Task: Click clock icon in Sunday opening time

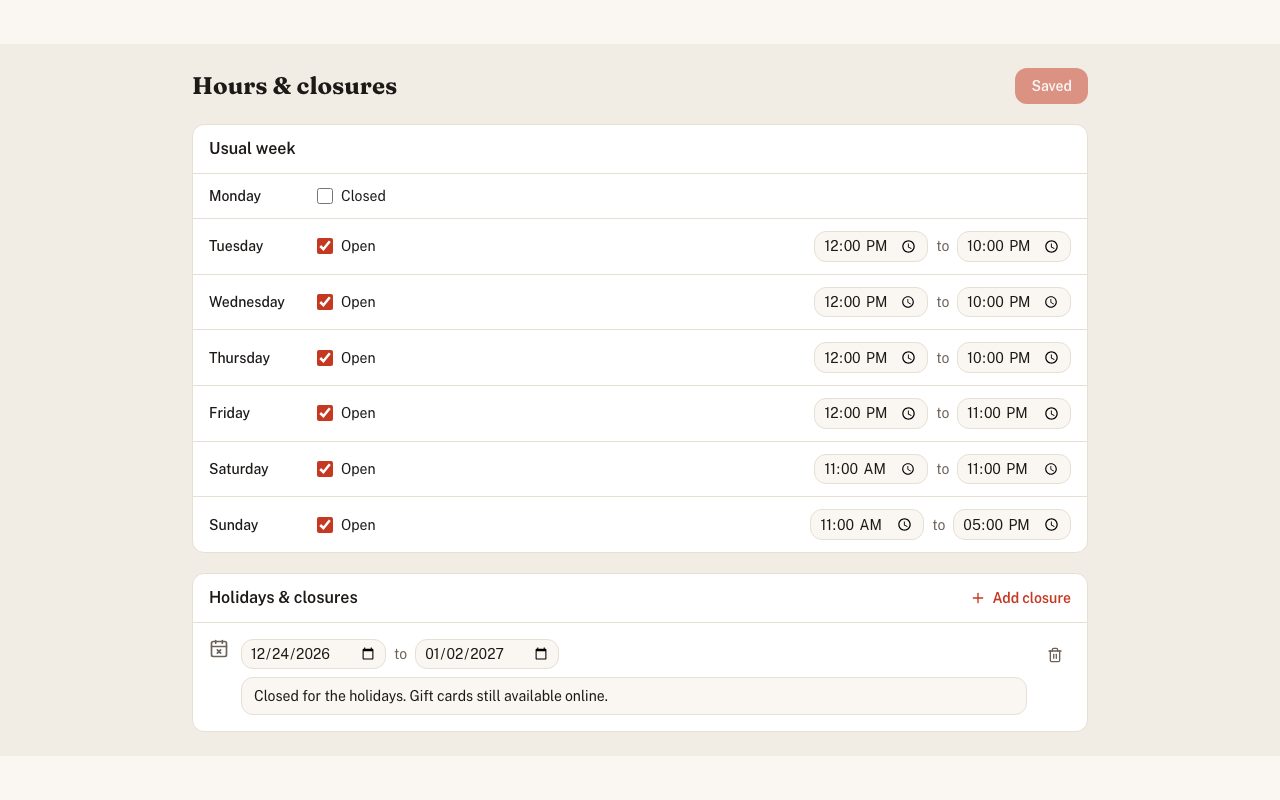Action: coord(904,525)
